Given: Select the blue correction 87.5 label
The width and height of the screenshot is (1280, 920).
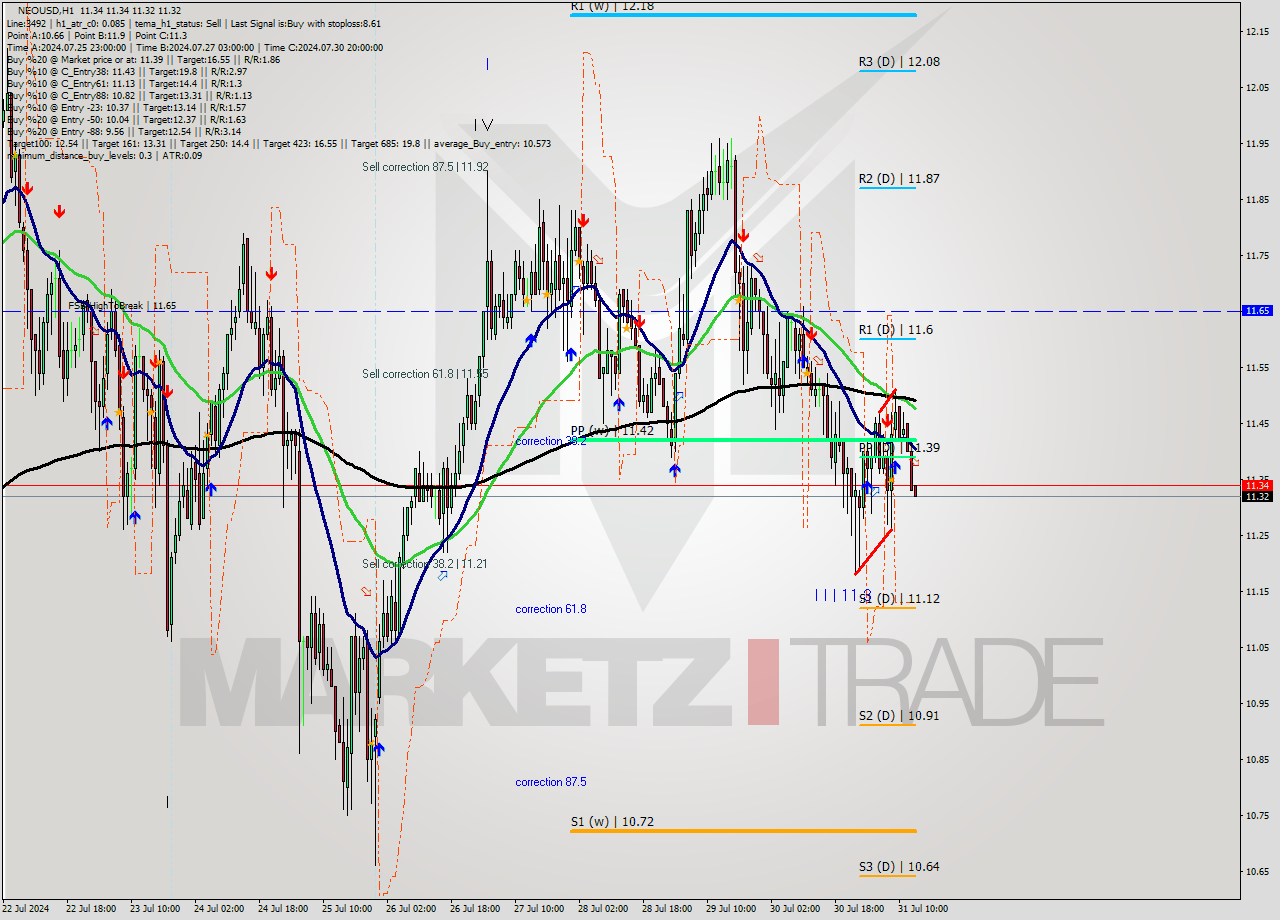Looking at the screenshot, I should [x=551, y=782].
